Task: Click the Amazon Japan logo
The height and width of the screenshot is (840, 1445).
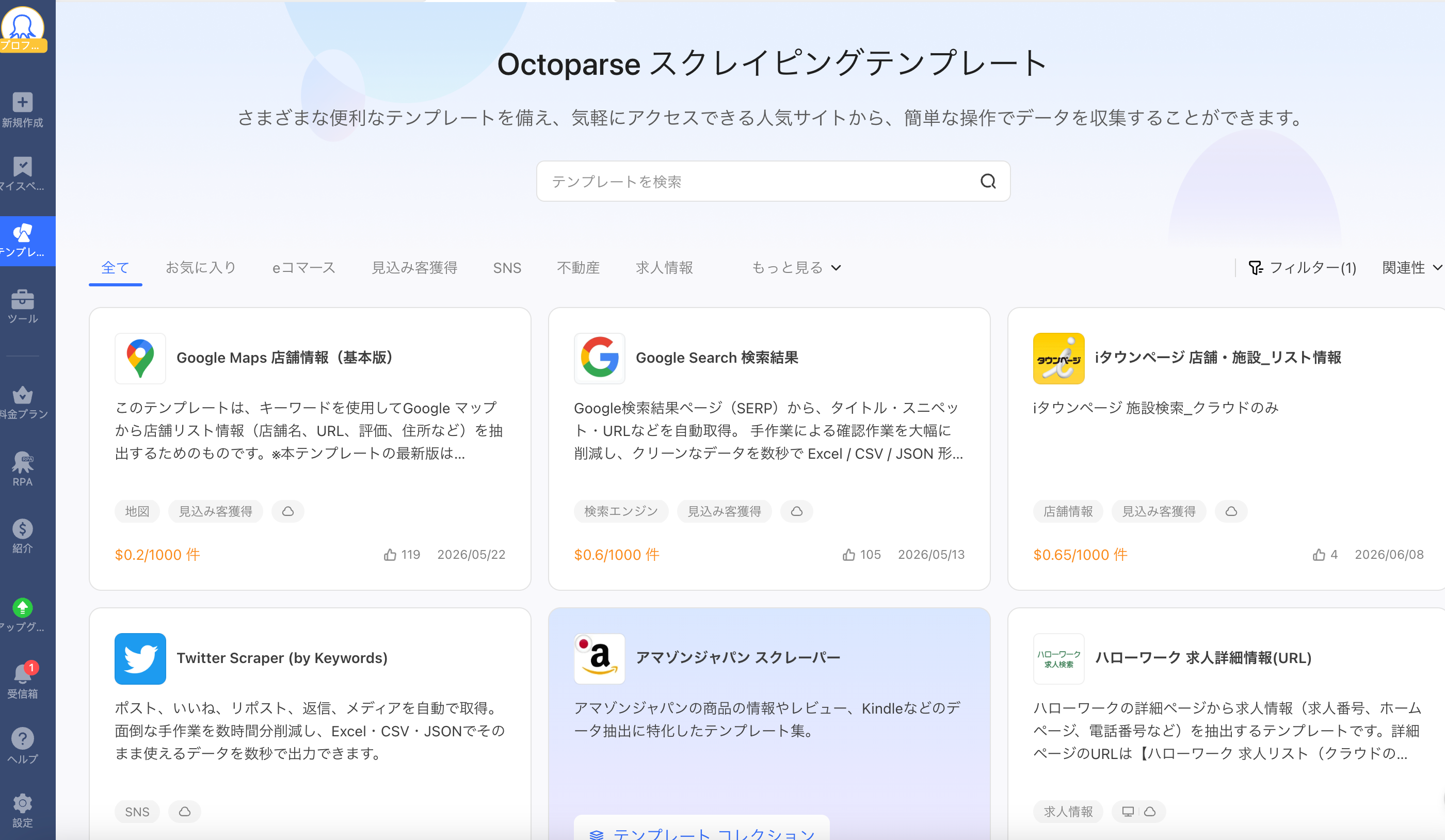Action: [599, 658]
